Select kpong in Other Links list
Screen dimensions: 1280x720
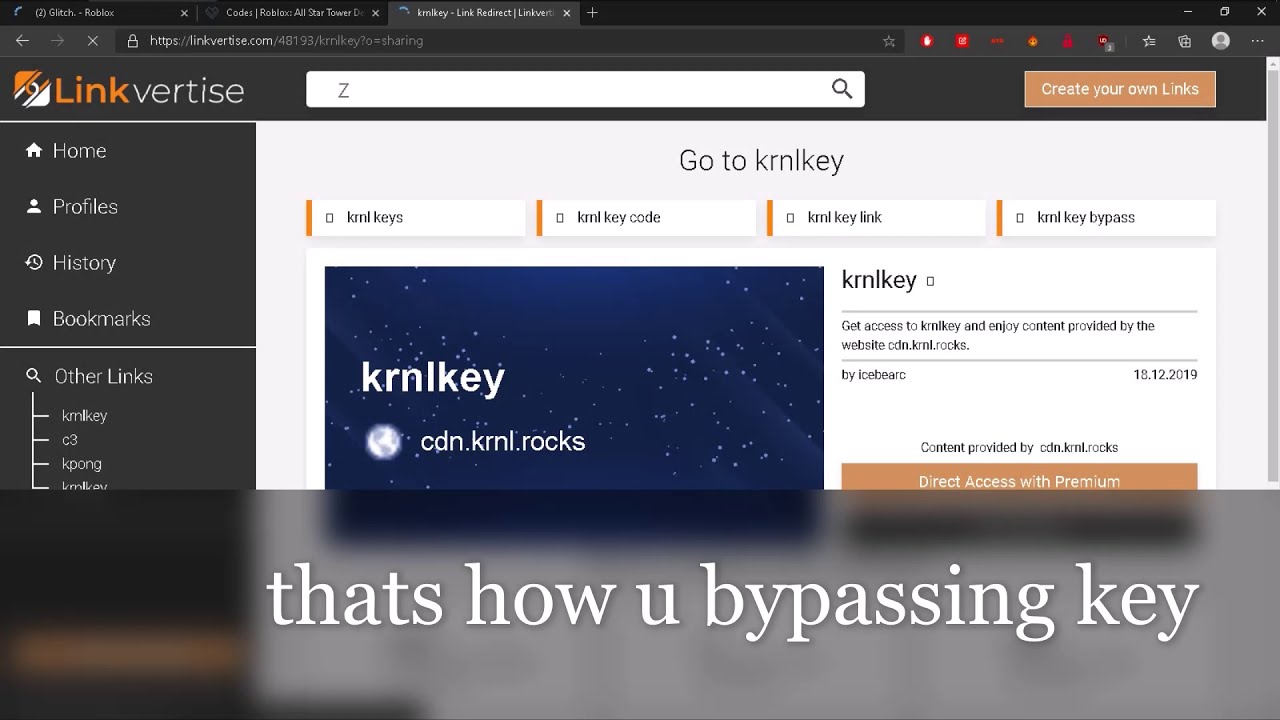point(81,463)
